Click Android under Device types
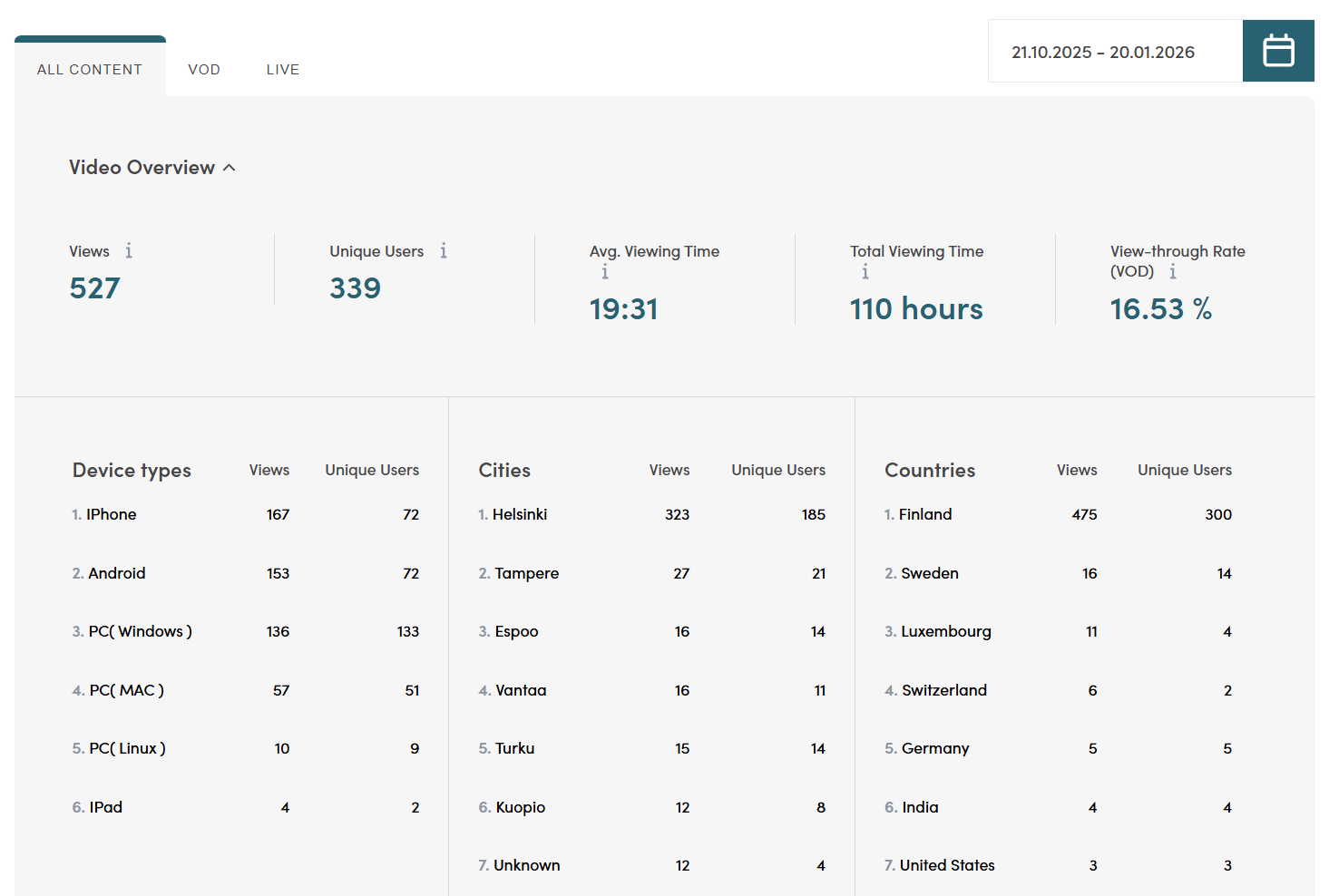 click(x=117, y=573)
